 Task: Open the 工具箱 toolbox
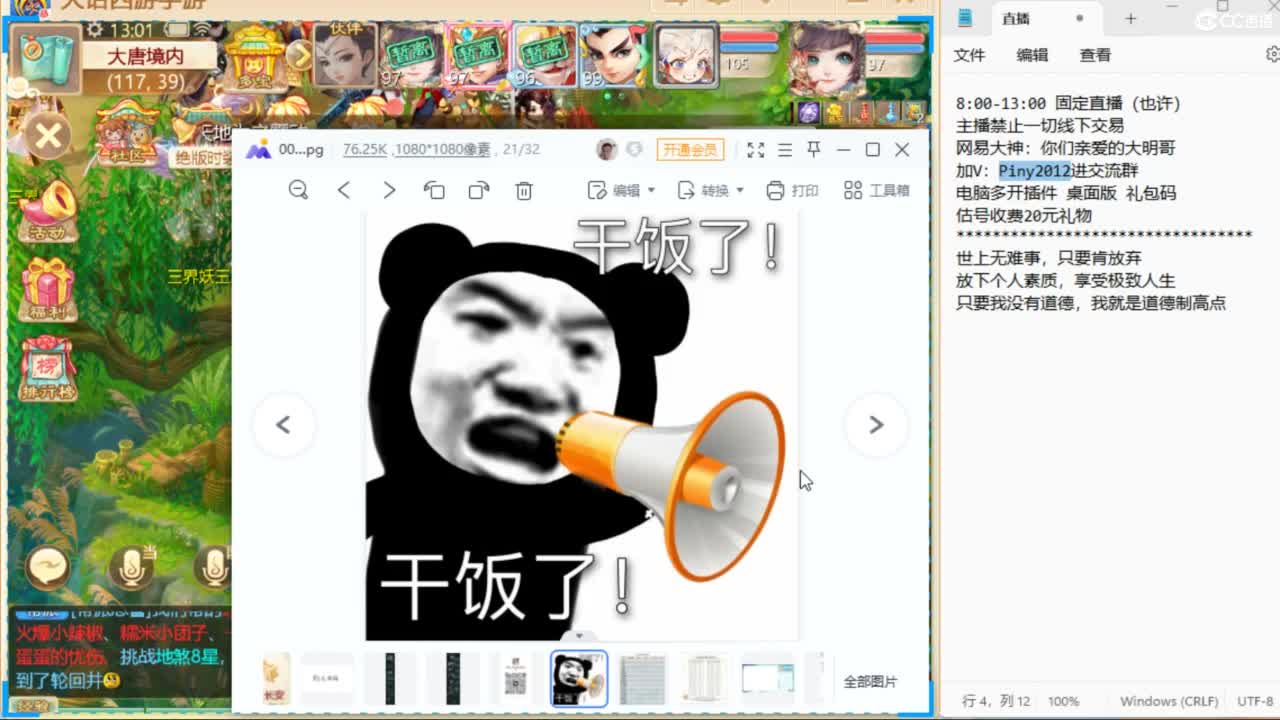click(876, 190)
